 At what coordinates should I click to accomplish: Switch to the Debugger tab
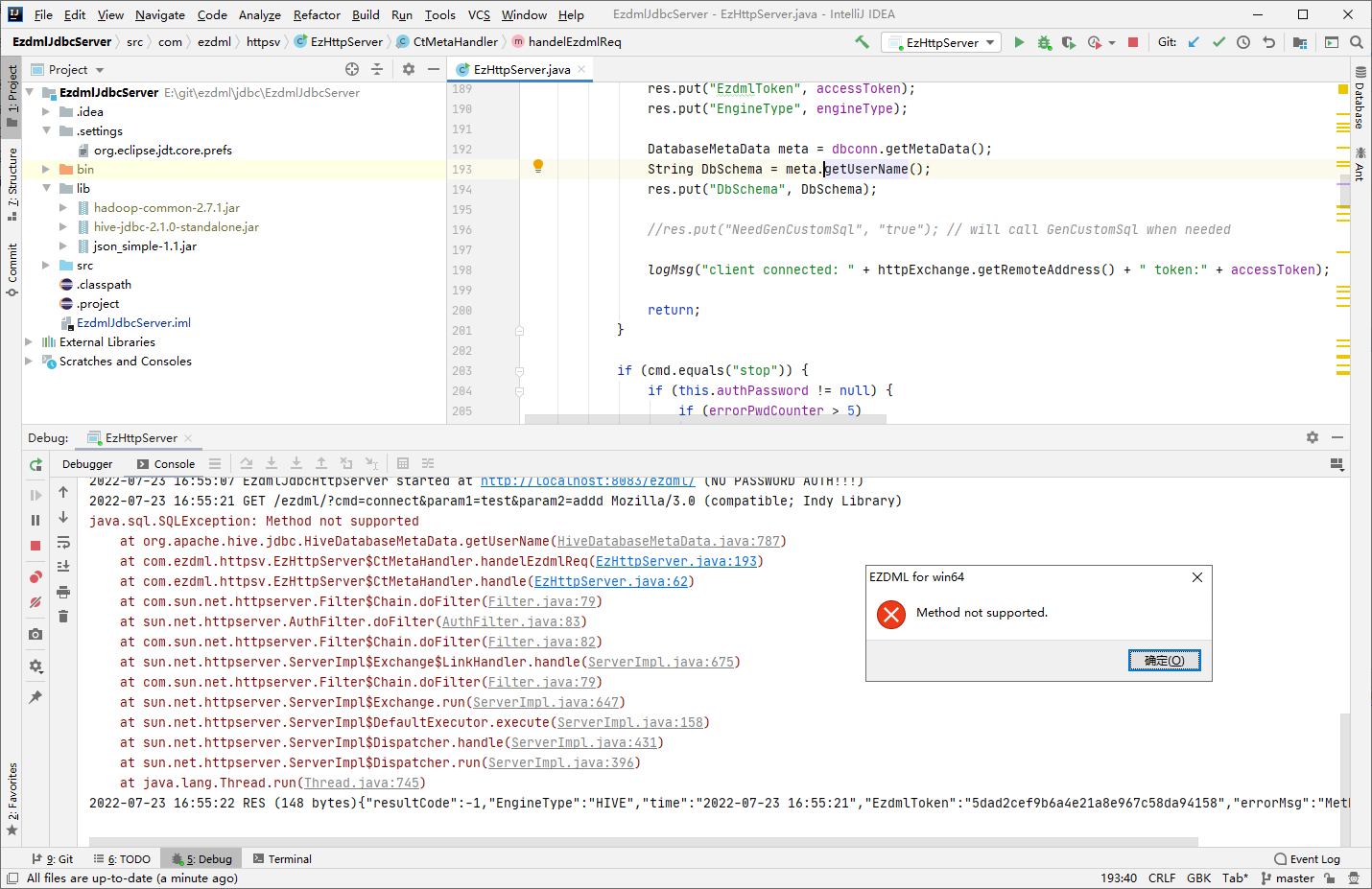coord(87,464)
